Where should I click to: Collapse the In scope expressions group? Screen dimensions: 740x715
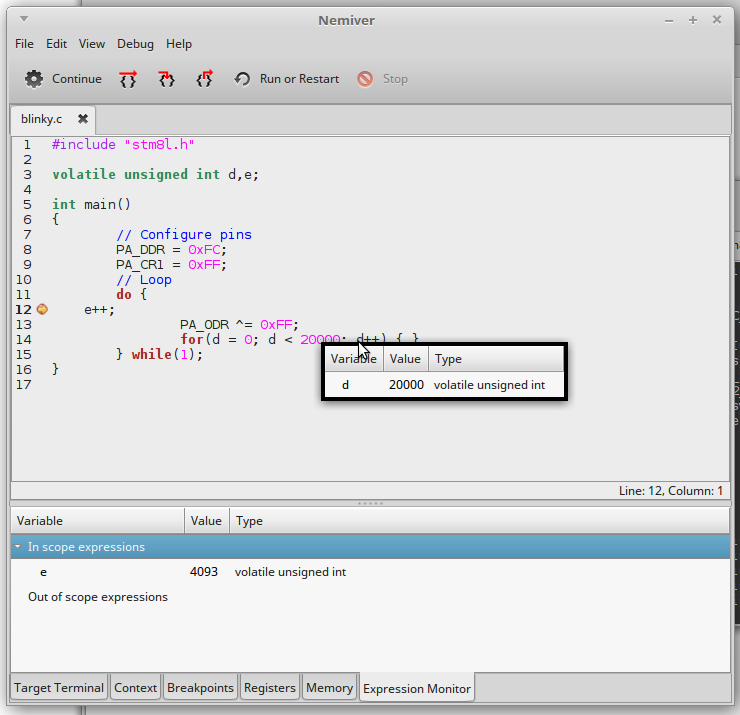[18, 546]
